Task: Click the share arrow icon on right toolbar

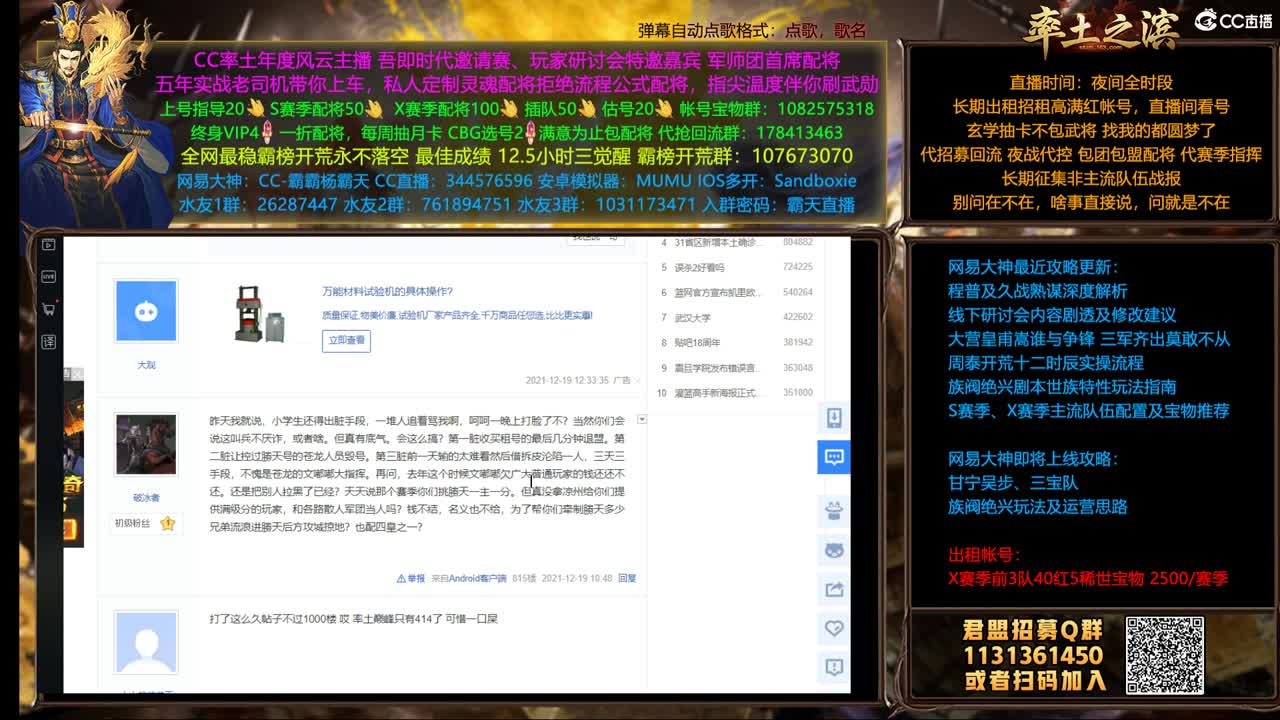Action: point(834,589)
